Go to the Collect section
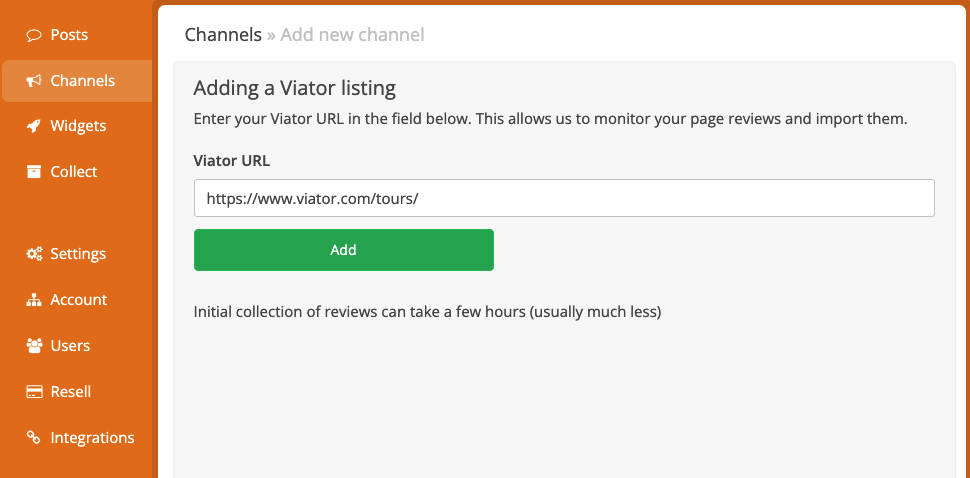Image resolution: width=970 pixels, height=478 pixels. pos(74,172)
